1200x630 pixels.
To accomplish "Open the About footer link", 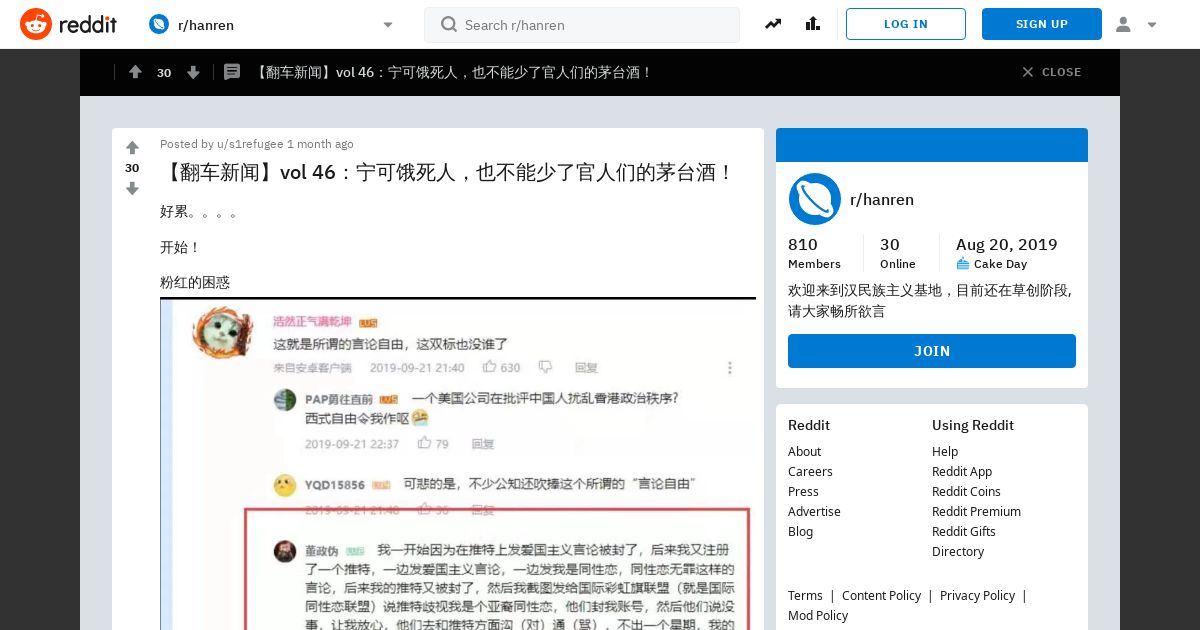I will pyautogui.click(x=804, y=451).
